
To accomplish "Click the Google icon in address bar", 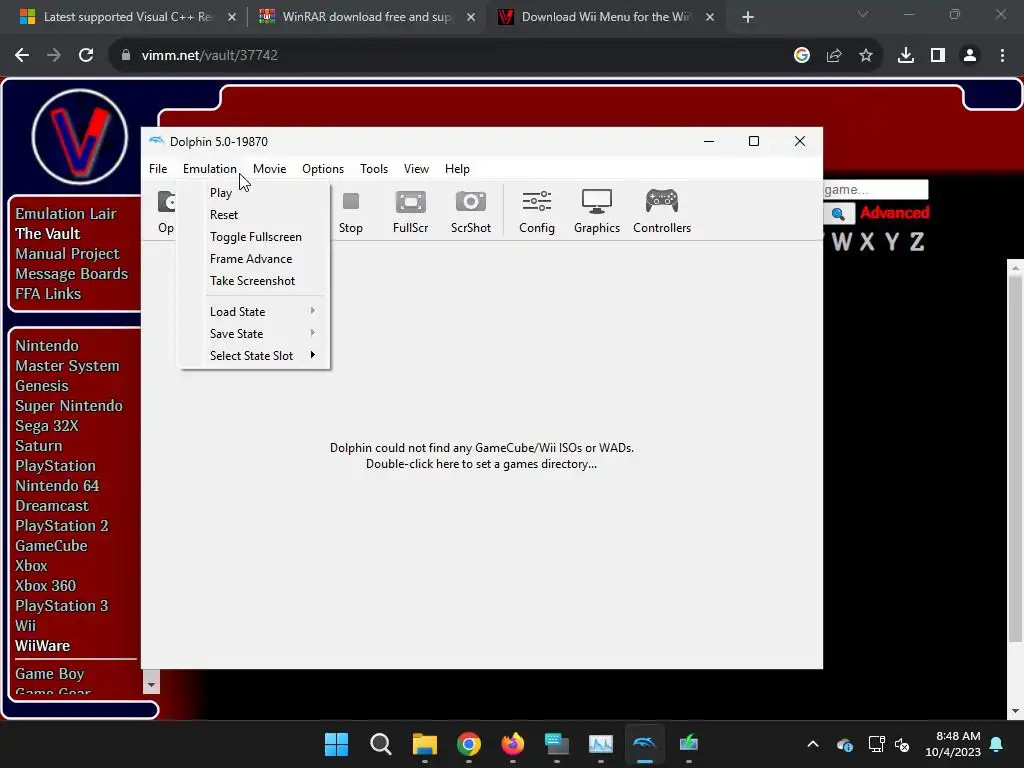I will click(801, 56).
